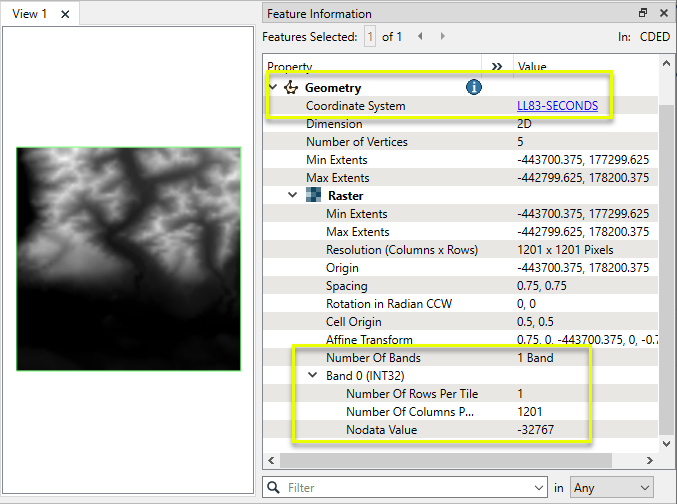The height and width of the screenshot is (504, 677).
Task: Click the Value column header
Action: coord(580,67)
